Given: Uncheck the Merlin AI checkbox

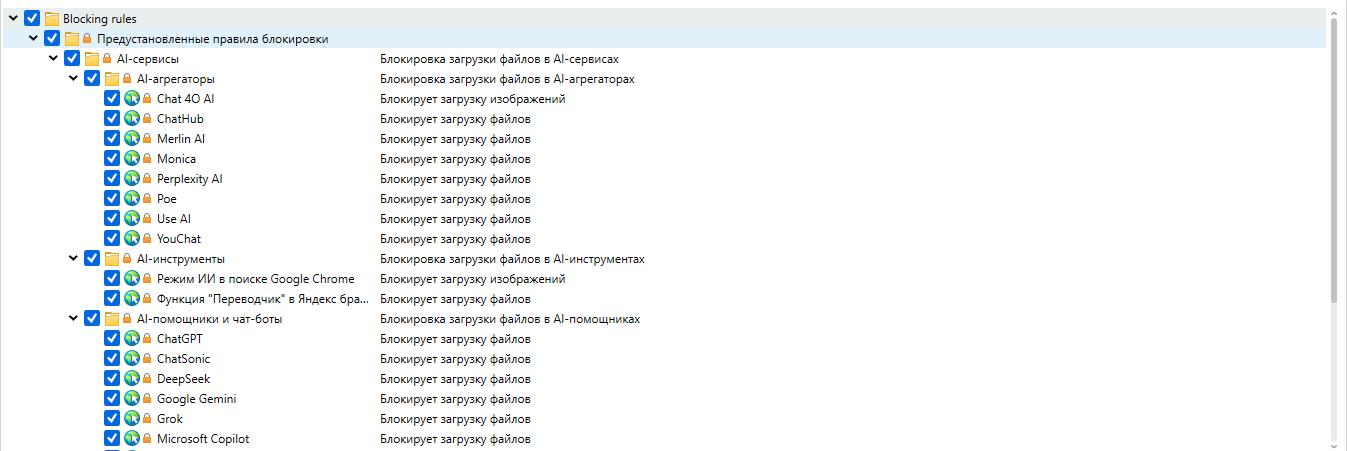Looking at the screenshot, I should point(112,139).
